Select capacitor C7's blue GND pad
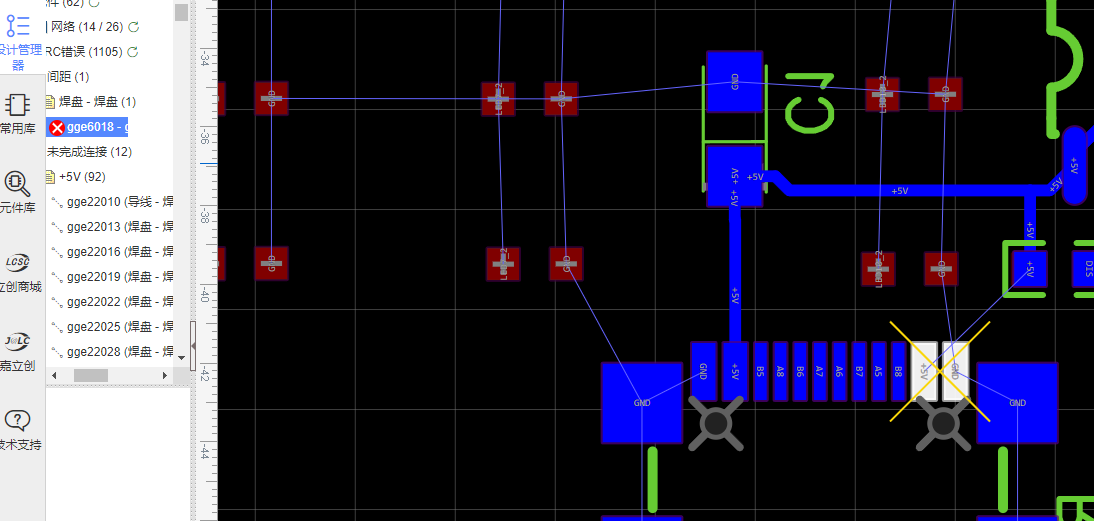The width and height of the screenshot is (1094, 521). 734,82
